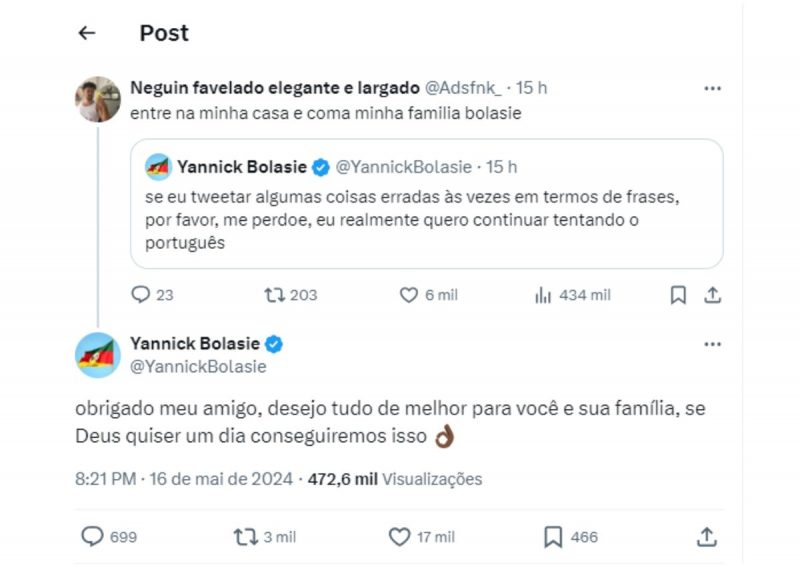Bookmark the Adsfnk_ quote tweet
This screenshot has width=800, height=567.
point(678,295)
